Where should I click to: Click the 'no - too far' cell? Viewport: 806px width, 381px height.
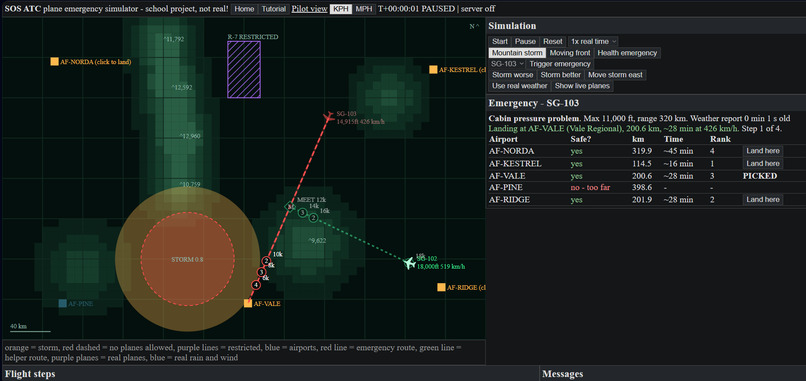pyautogui.click(x=590, y=188)
